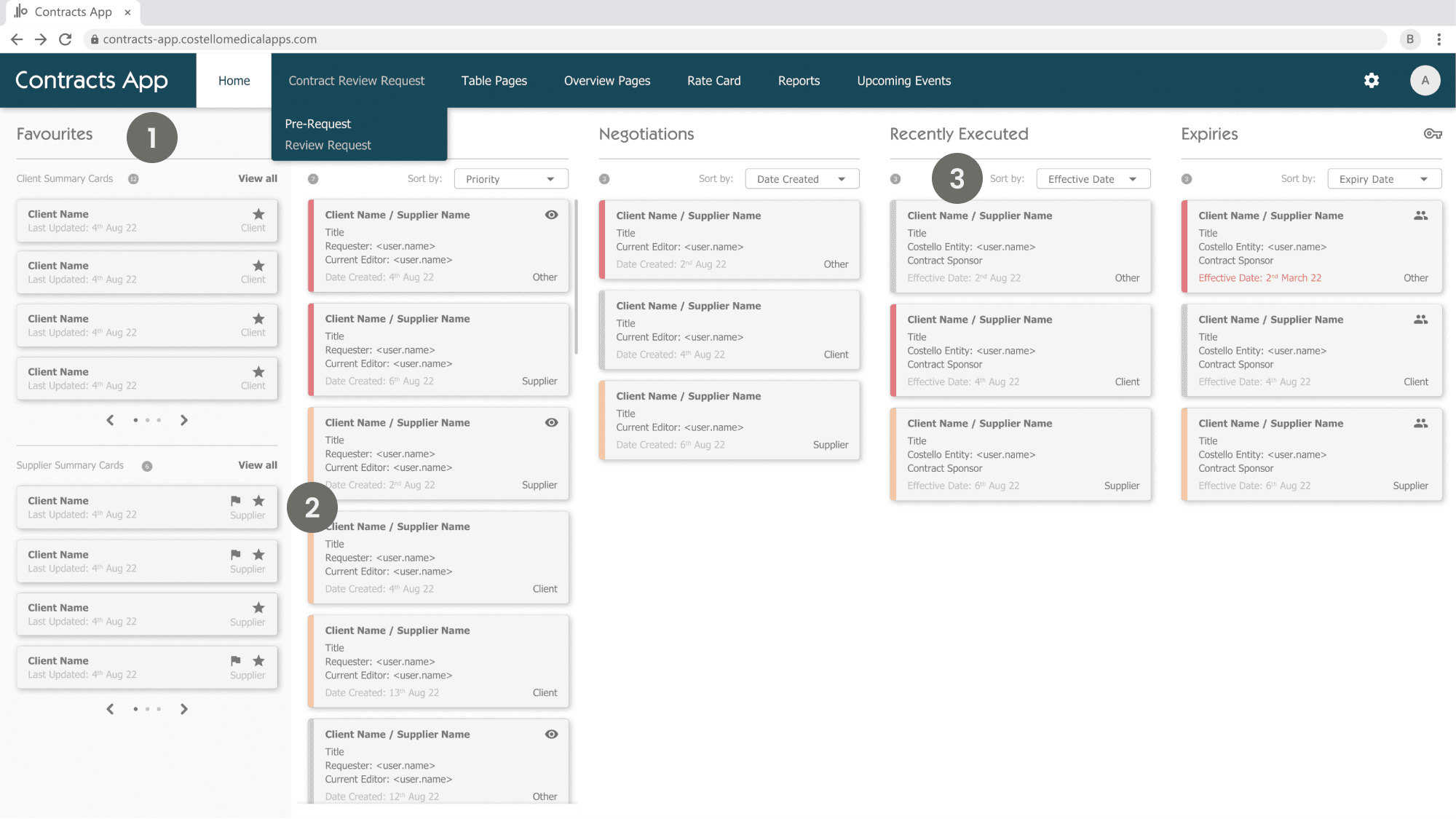
Task: Click the Contracts App logo icon
Action: [x=22, y=12]
